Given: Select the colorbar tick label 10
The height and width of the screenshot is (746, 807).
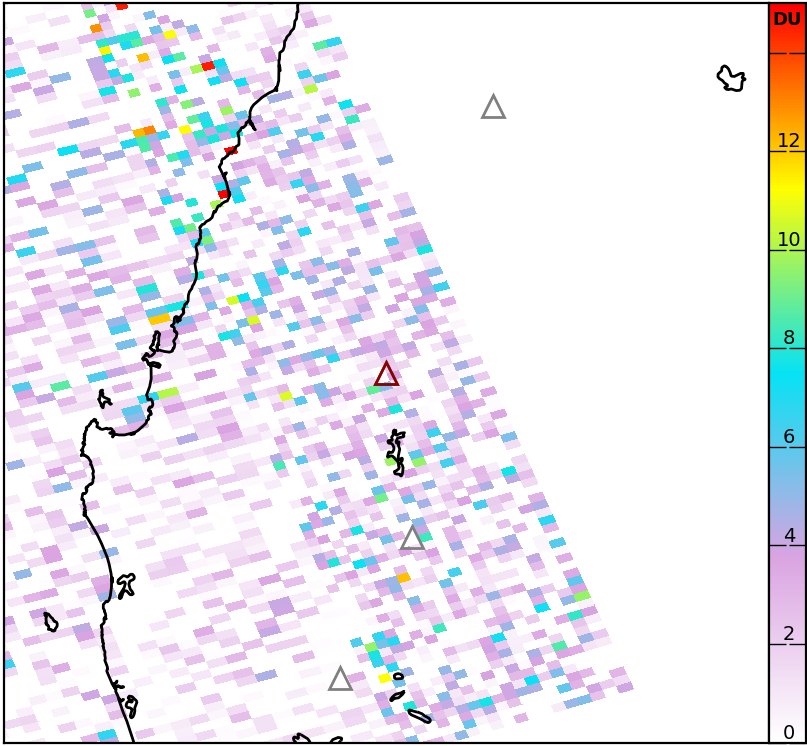Looking at the screenshot, I should 788,239.
